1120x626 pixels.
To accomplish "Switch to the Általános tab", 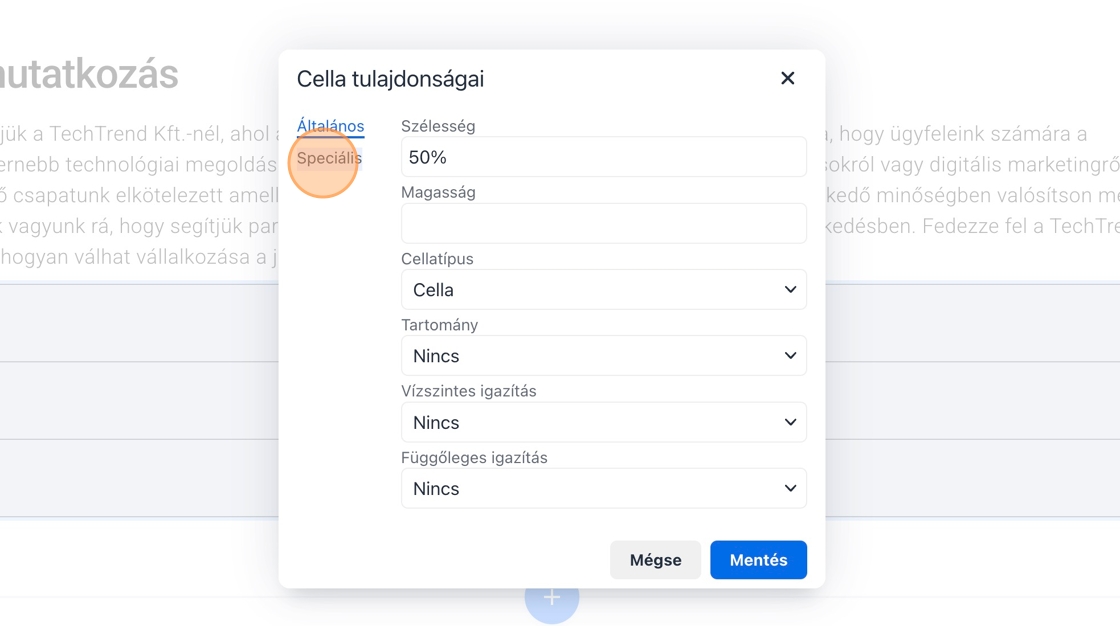I will [x=330, y=126].
